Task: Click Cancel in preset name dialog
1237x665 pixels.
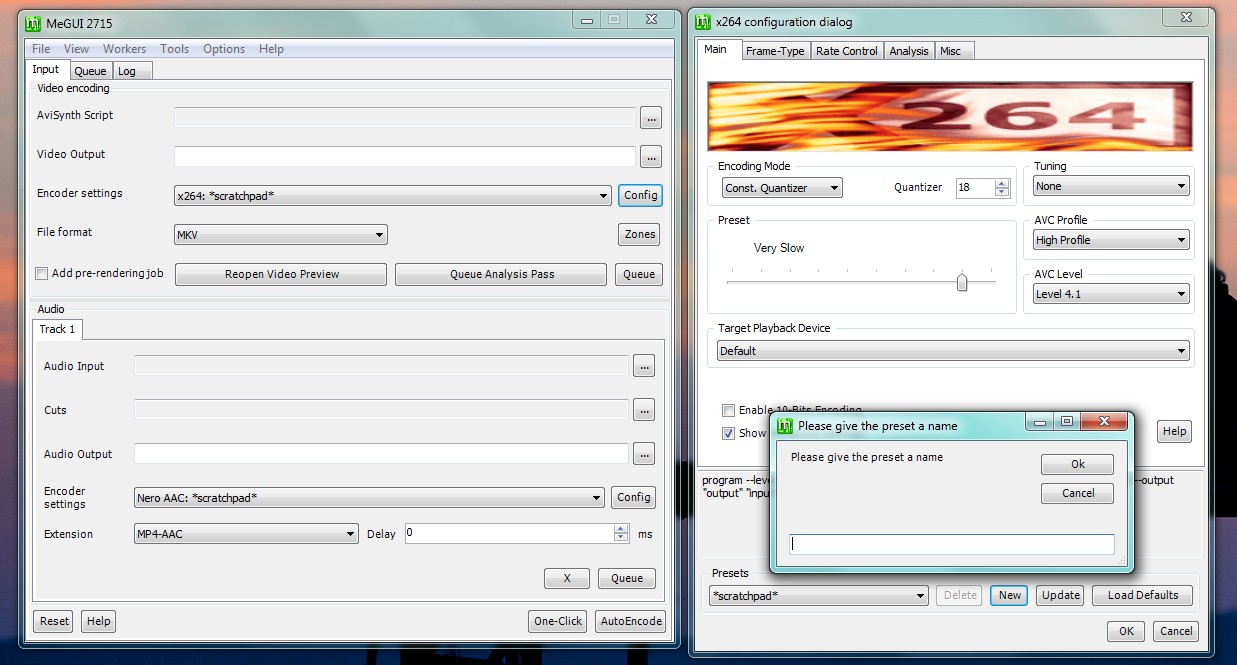Action: click(x=1078, y=493)
